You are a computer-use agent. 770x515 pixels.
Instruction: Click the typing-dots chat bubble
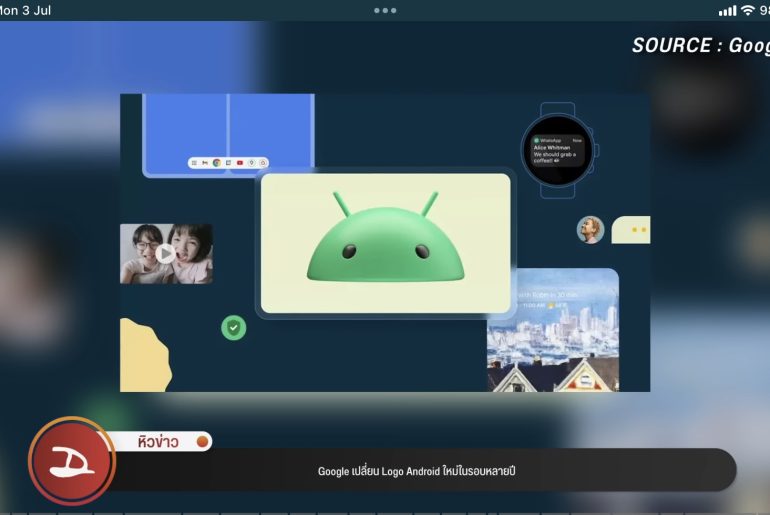click(631, 229)
